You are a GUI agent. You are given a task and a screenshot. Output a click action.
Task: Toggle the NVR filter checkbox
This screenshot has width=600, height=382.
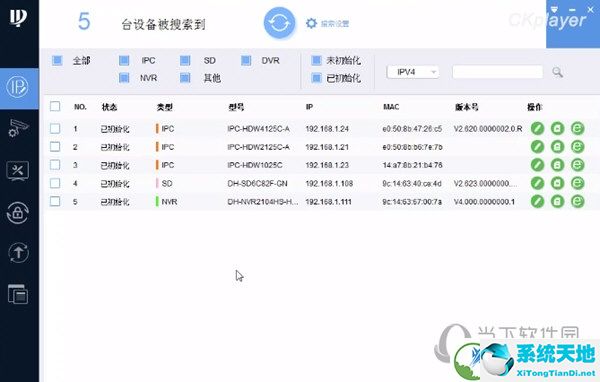pos(124,78)
